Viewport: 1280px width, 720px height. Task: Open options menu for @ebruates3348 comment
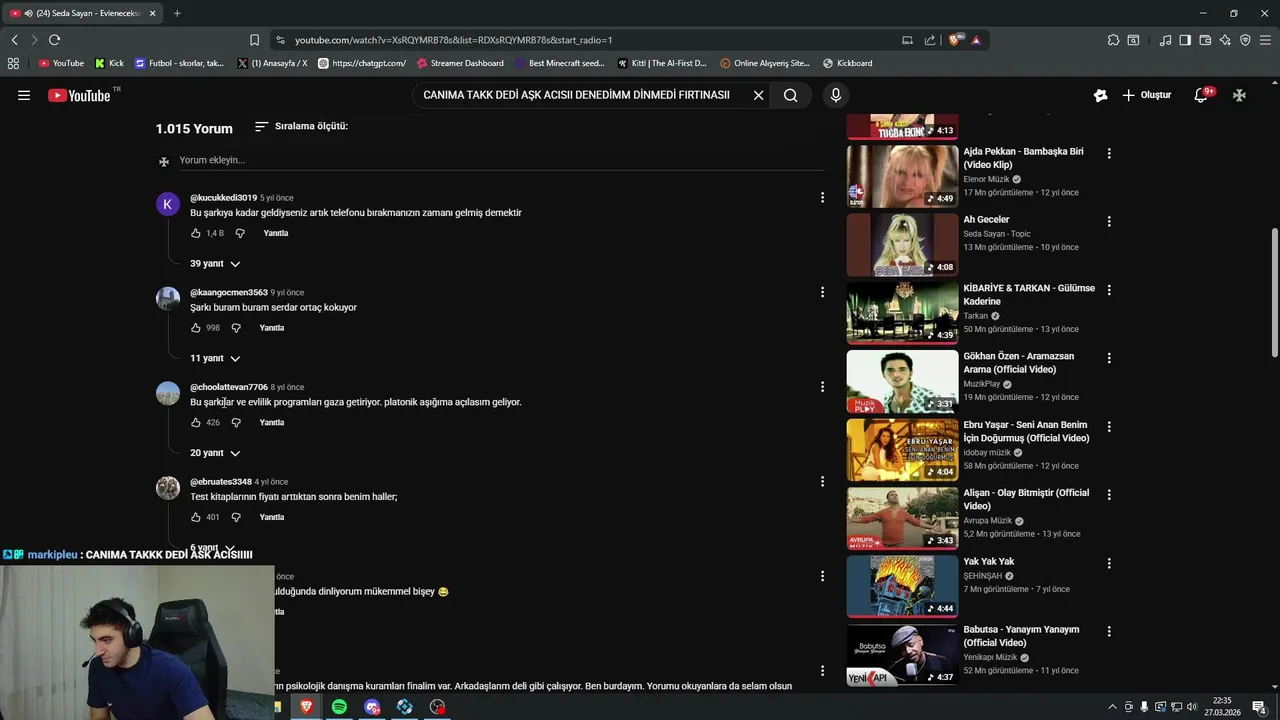tap(822, 481)
